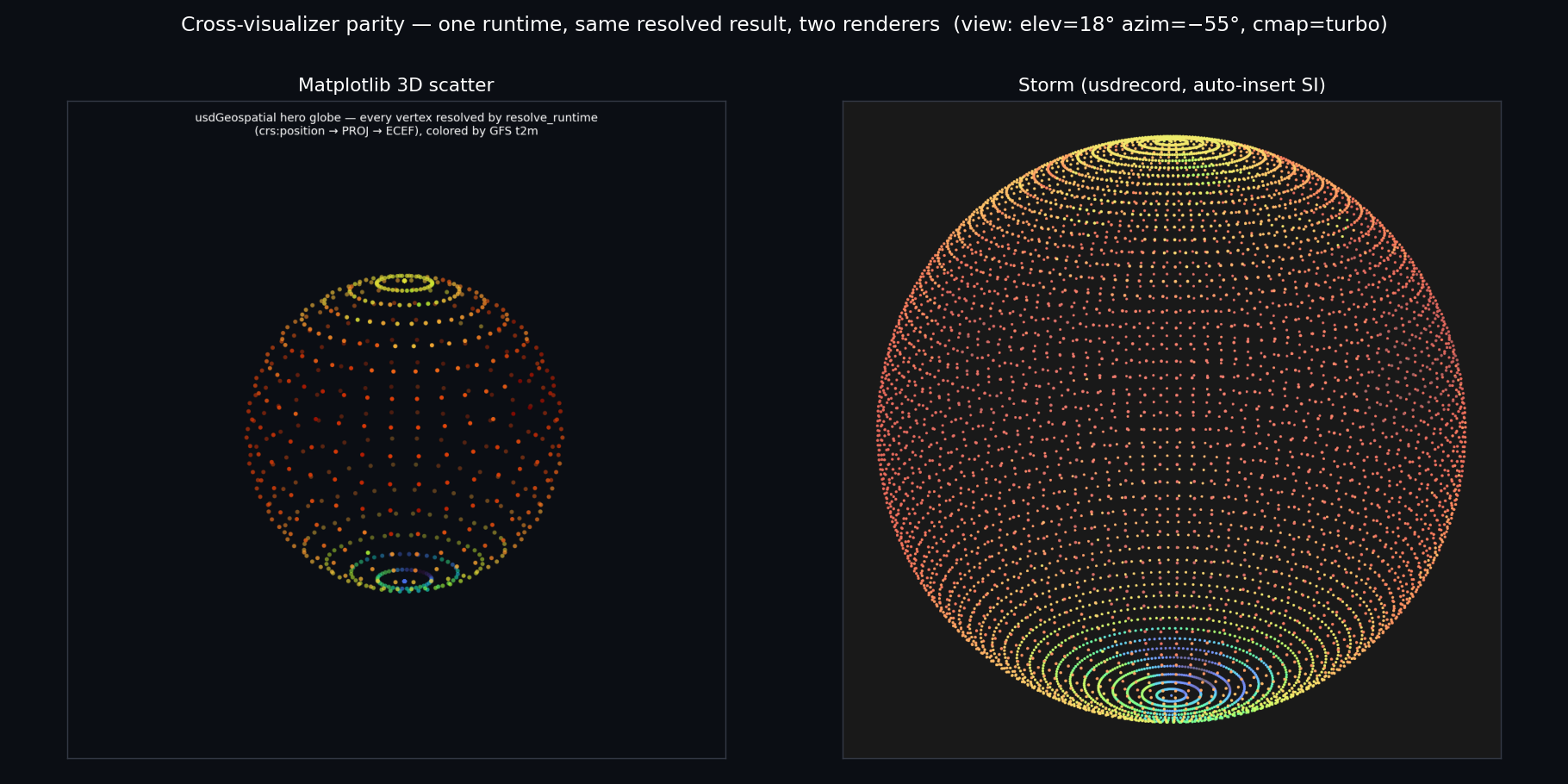Select the 'Storm (usdrecord, auto-insert SI)' title

[x=1172, y=85]
